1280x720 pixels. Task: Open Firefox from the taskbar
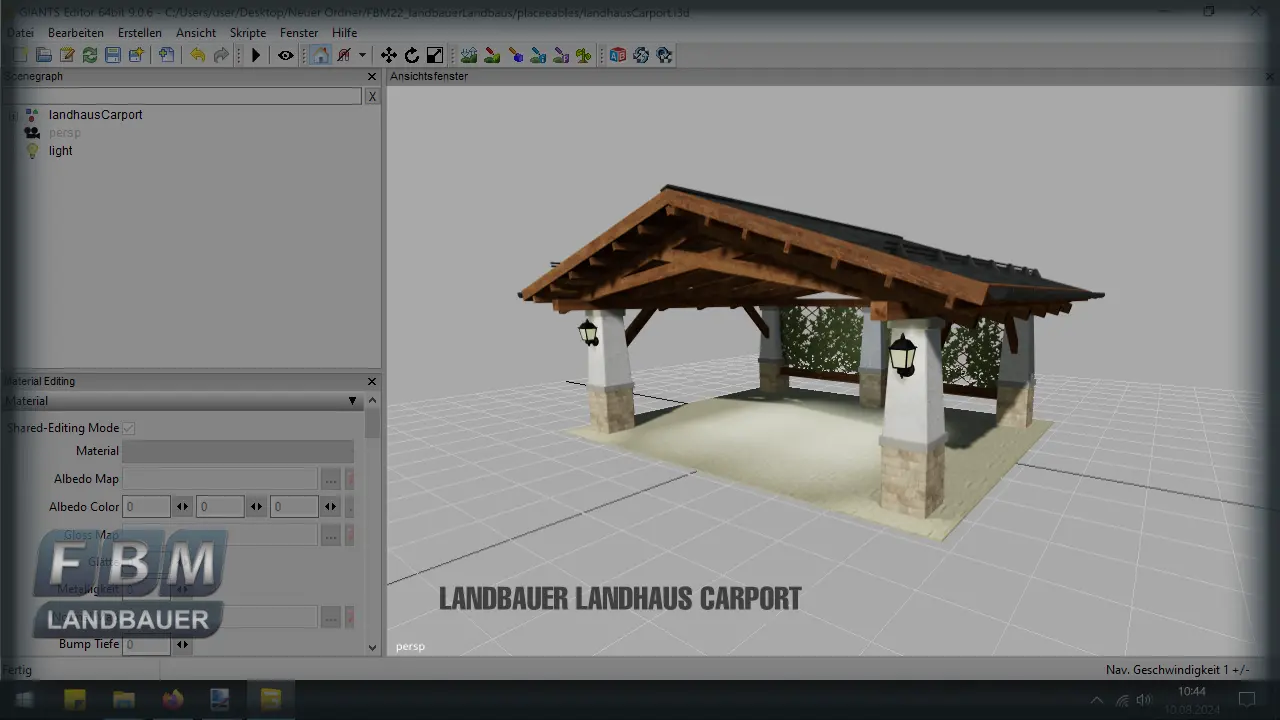click(173, 700)
